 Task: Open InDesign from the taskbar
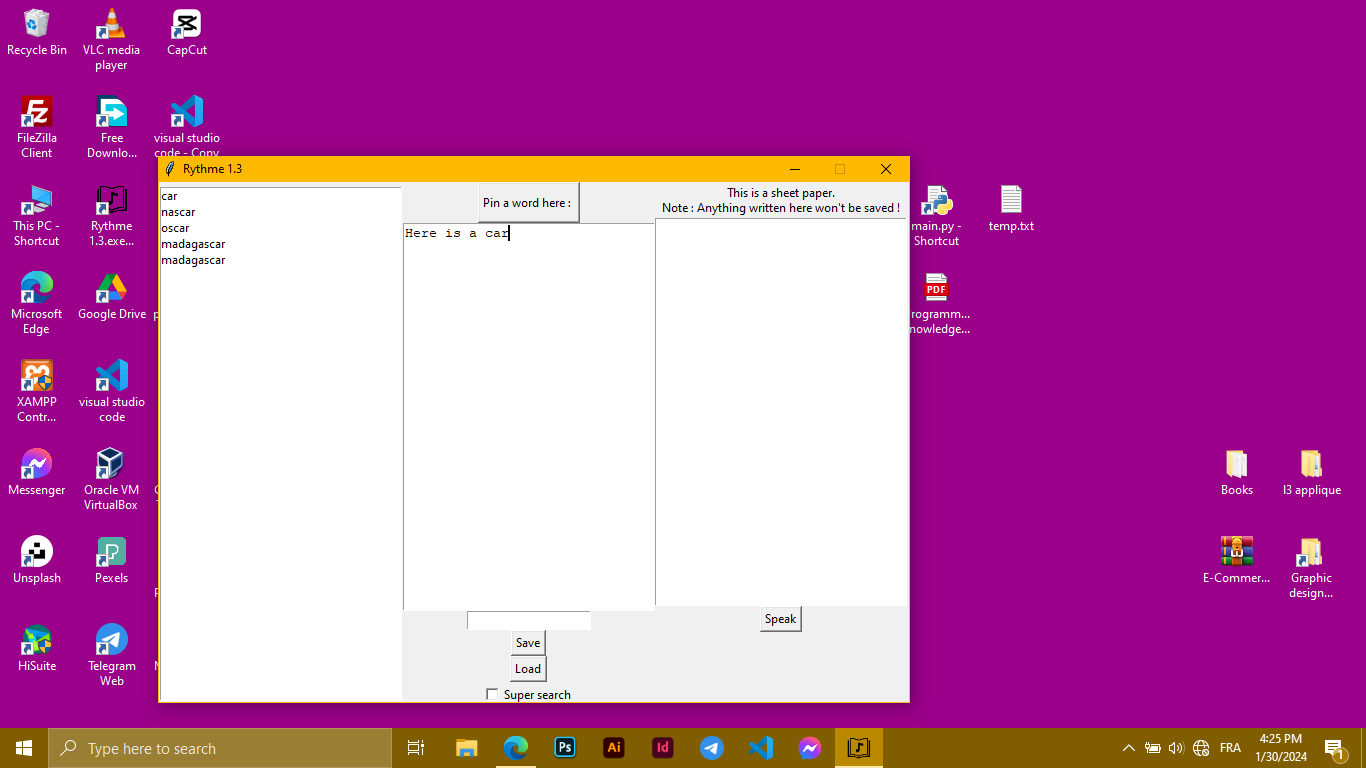pyautogui.click(x=662, y=747)
